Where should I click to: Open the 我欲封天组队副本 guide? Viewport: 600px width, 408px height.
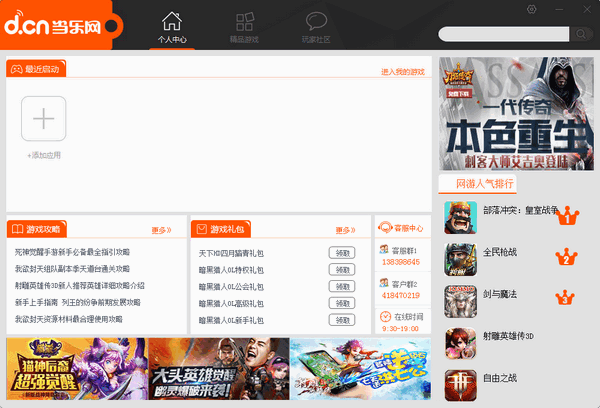(72, 269)
